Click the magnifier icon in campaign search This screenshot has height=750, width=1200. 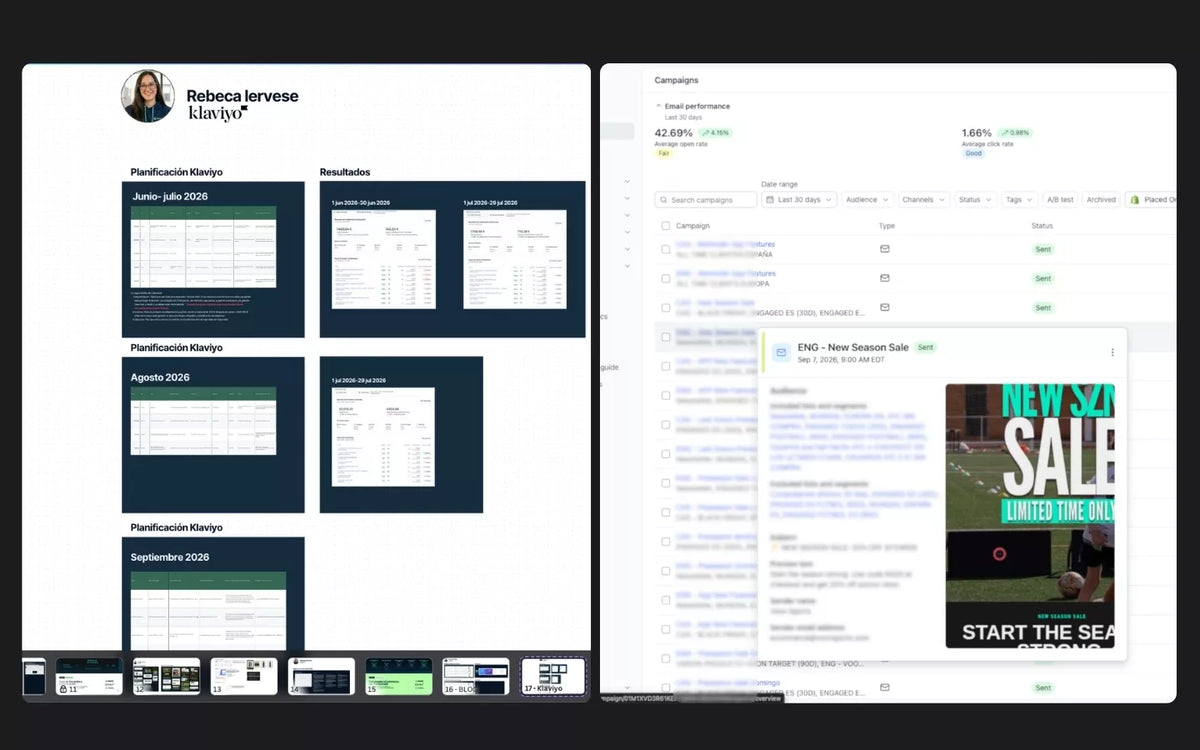point(664,200)
